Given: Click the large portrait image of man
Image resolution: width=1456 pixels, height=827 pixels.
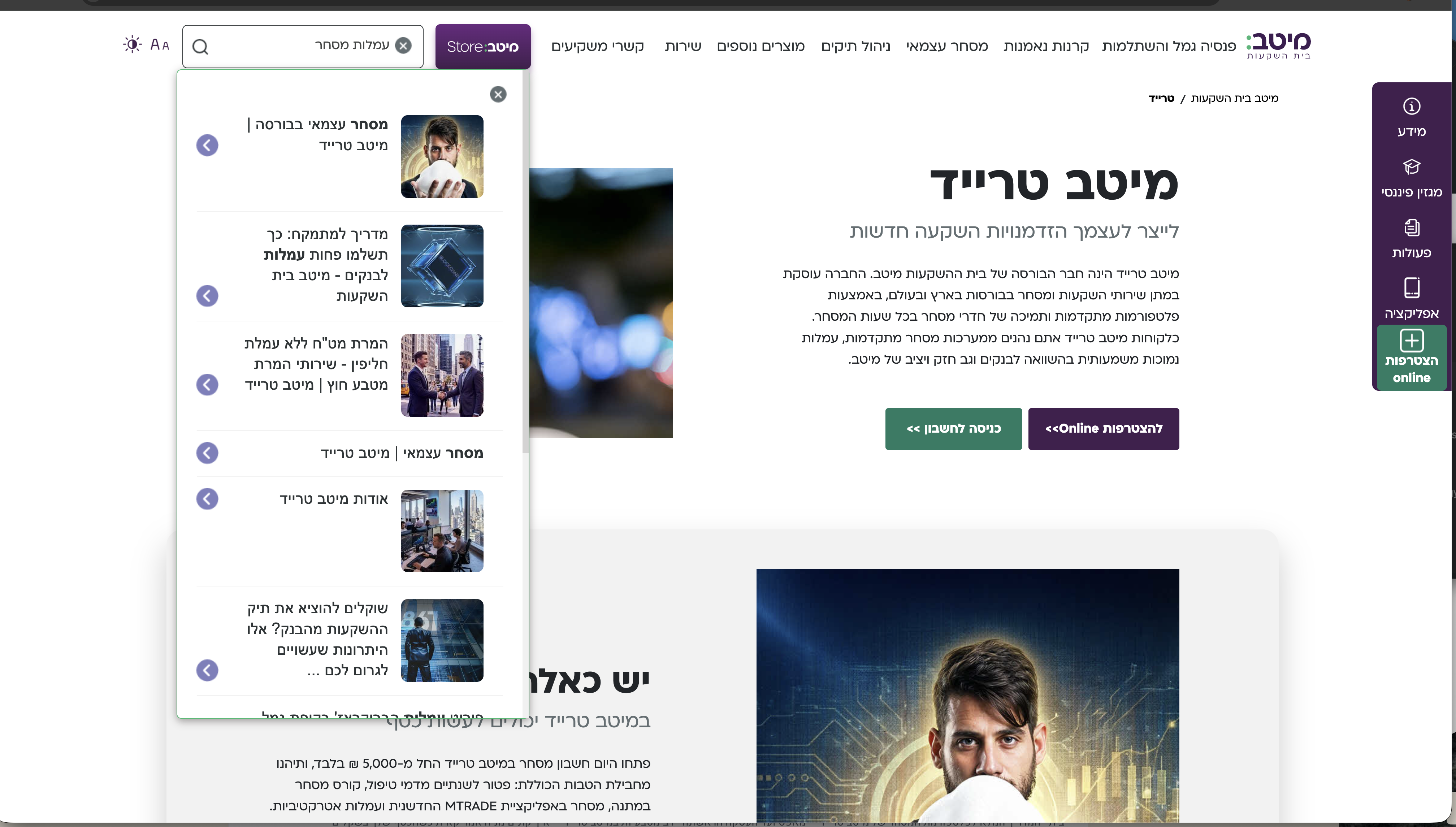Looking at the screenshot, I should (968, 696).
